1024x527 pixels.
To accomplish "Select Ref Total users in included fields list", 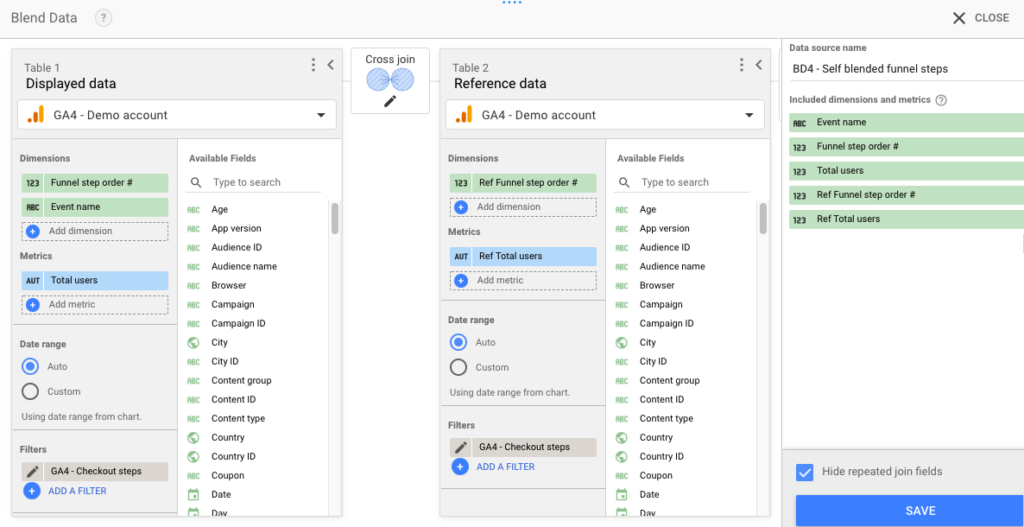I will (x=906, y=219).
